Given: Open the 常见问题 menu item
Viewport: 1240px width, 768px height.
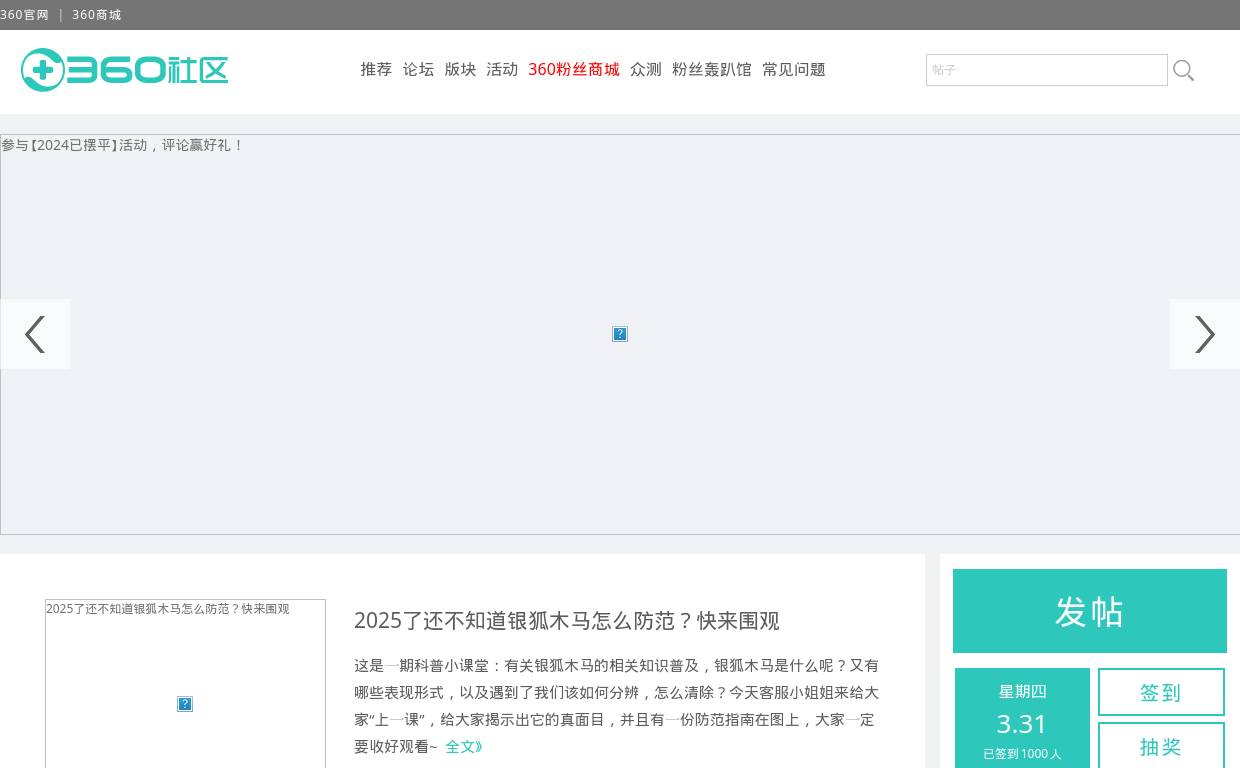Looking at the screenshot, I should tap(794, 69).
